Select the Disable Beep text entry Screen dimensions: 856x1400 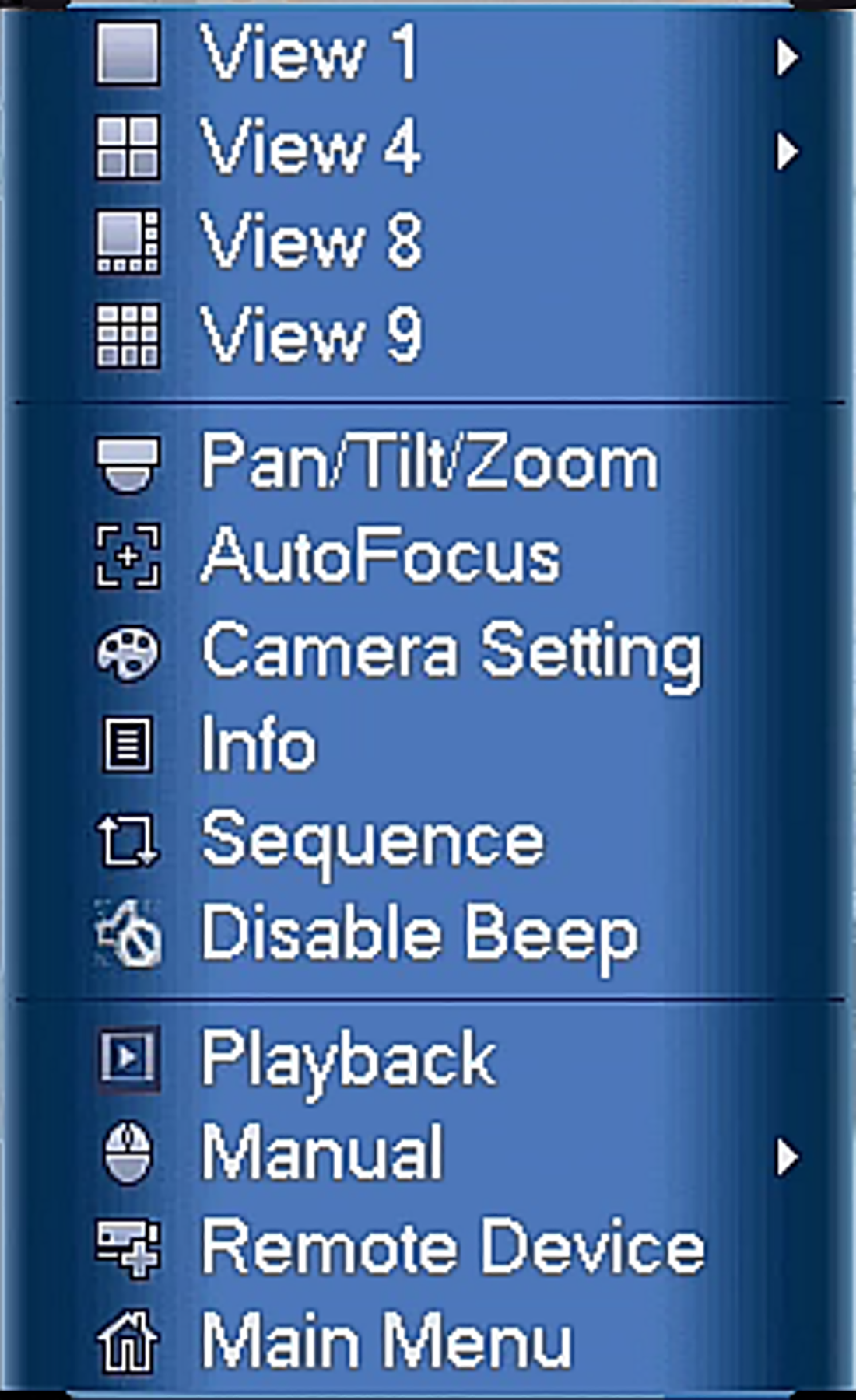(x=420, y=937)
